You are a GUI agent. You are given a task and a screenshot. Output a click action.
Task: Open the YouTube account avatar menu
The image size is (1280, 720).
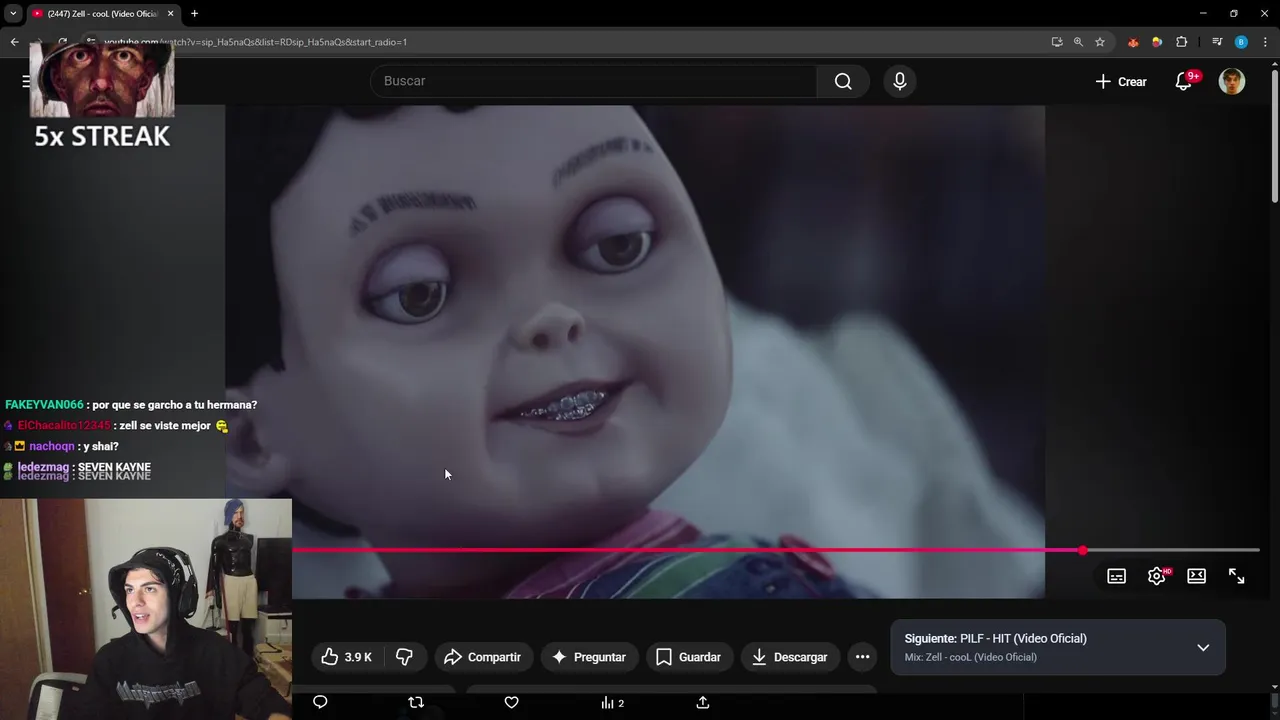[1232, 81]
